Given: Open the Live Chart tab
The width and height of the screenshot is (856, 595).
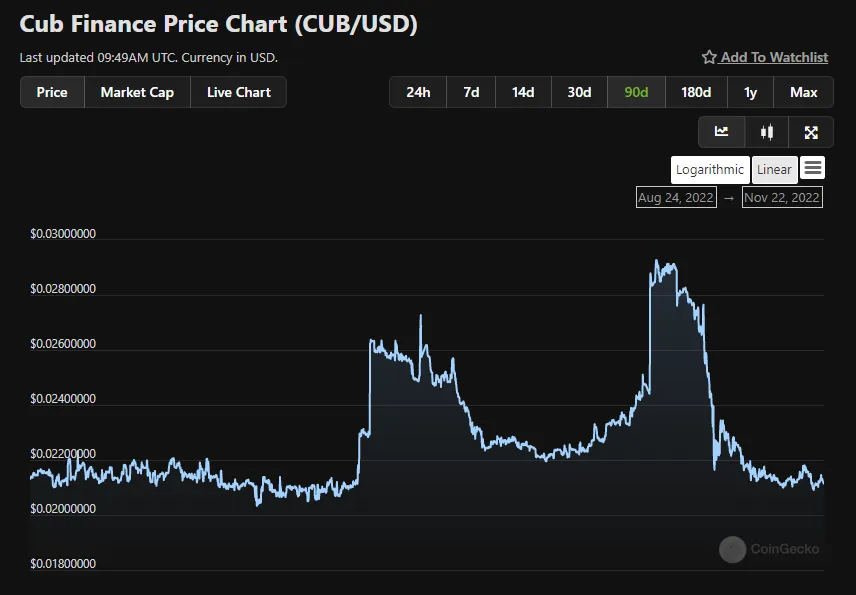Looking at the screenshot, I should pyautogui.click(x=239, y=92).
